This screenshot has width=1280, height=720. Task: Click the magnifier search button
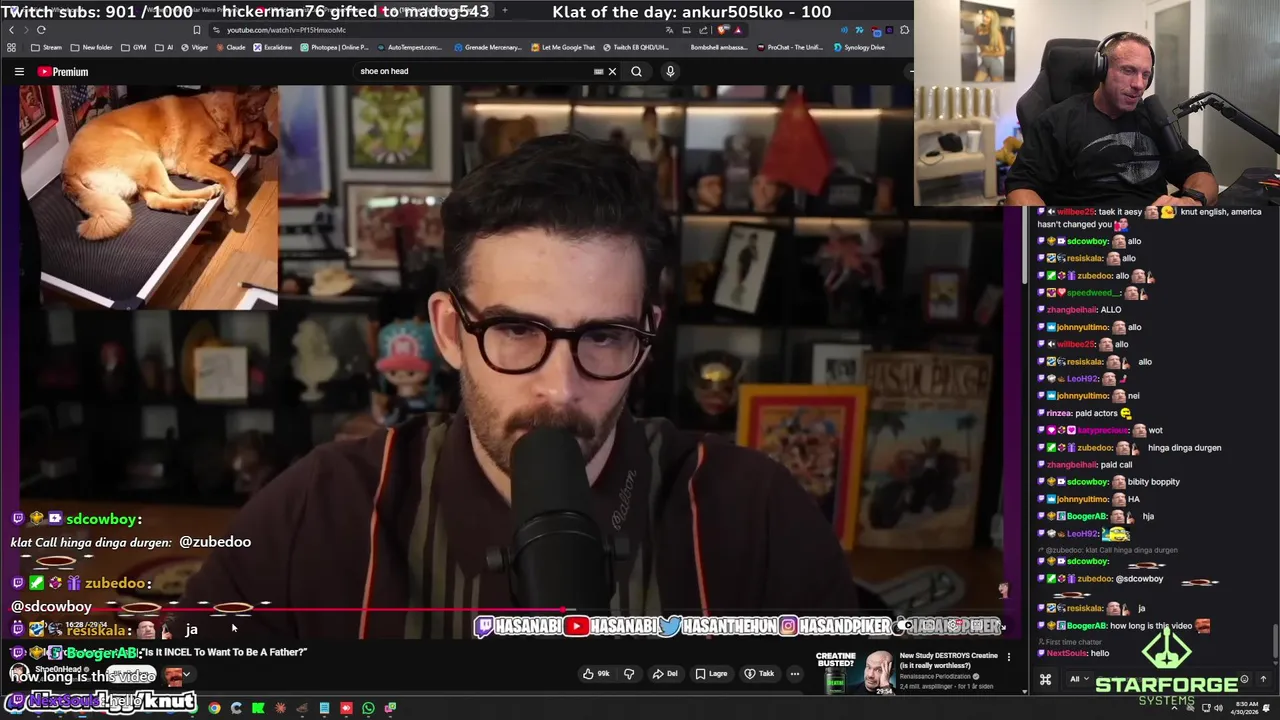pyautogui.click(x=636, y=72)
